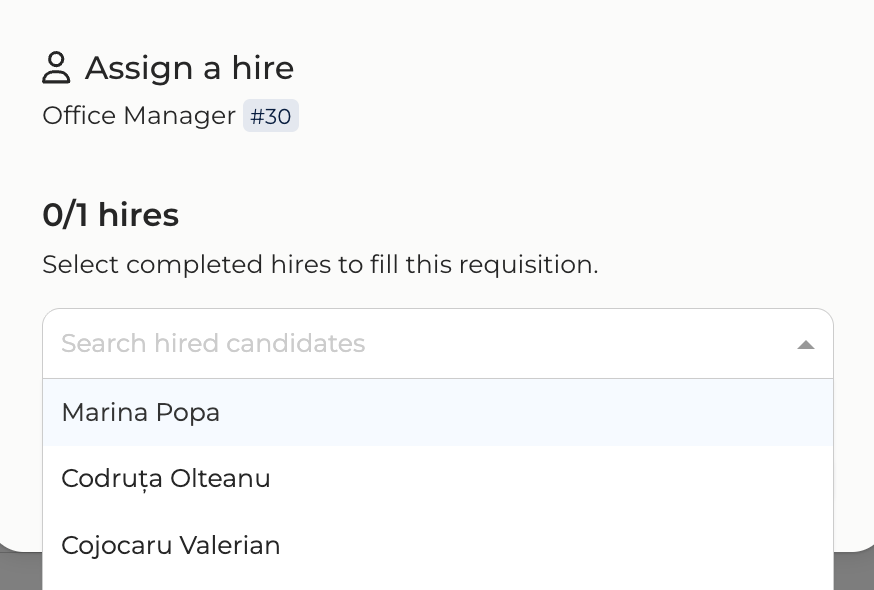Image resolution: width=874 pixels, height=590 pixels.
Task: Click the 0/1 hires counter heading
Action: point(111,215)
